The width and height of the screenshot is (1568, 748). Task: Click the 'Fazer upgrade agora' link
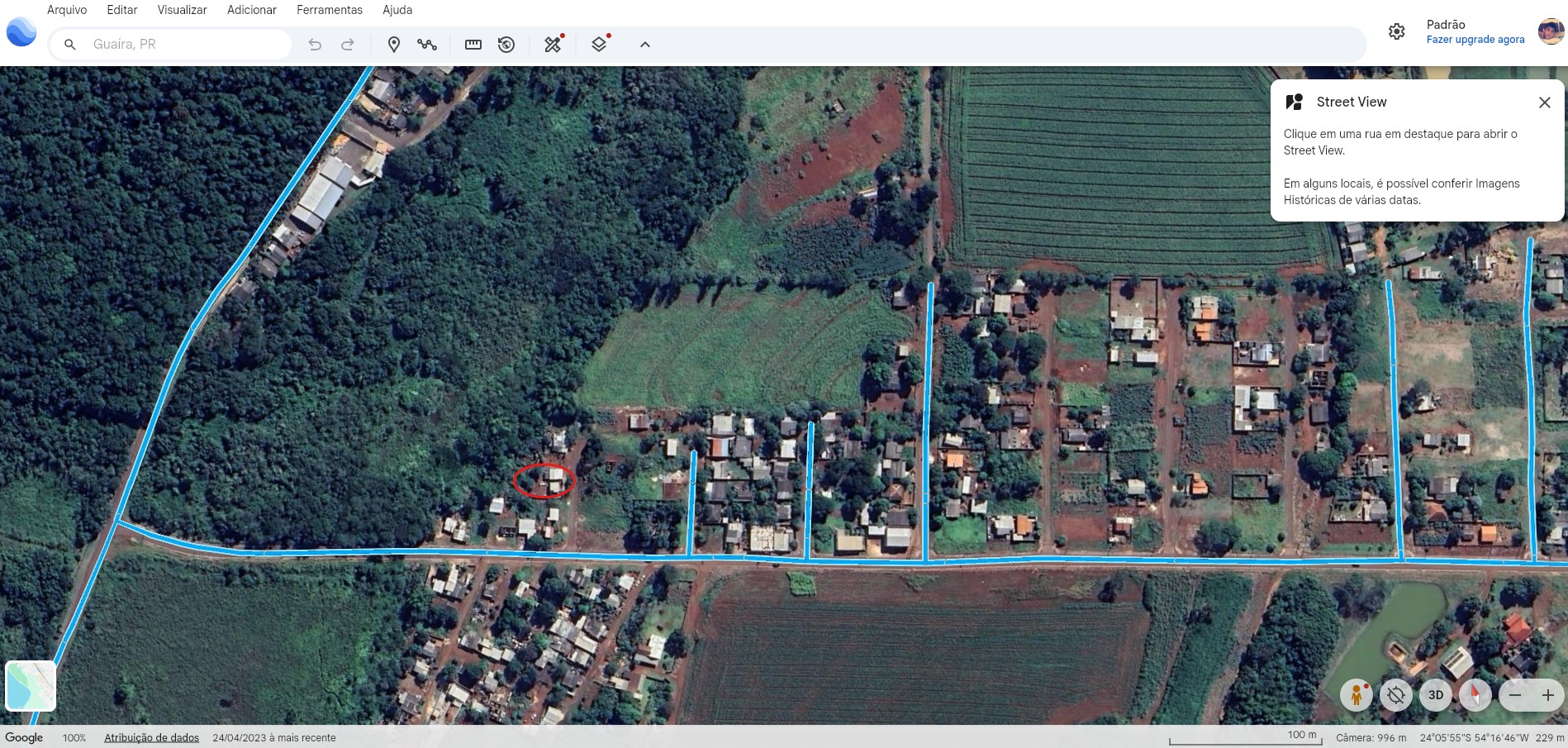(1475, 40)
